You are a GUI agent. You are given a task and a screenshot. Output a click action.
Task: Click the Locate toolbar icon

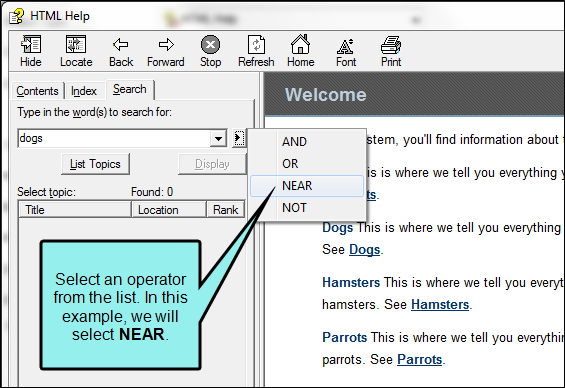[76, 51]
